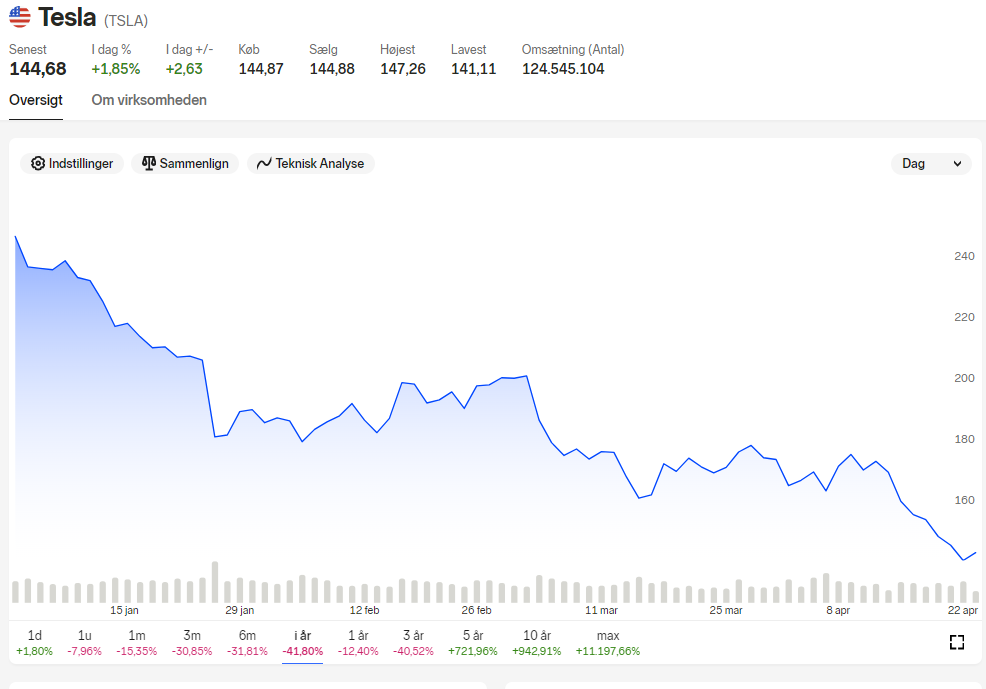Image resolution: width=986 pixels, height=689 pixels.
Task: Click the 11 mar date label
Action: click(601, 610)
